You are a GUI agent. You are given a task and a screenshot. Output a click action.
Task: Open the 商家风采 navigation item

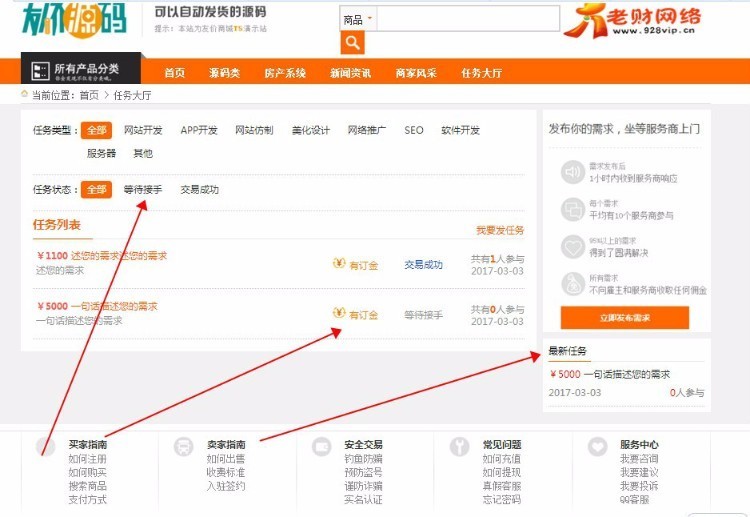[x=416, y=73]
